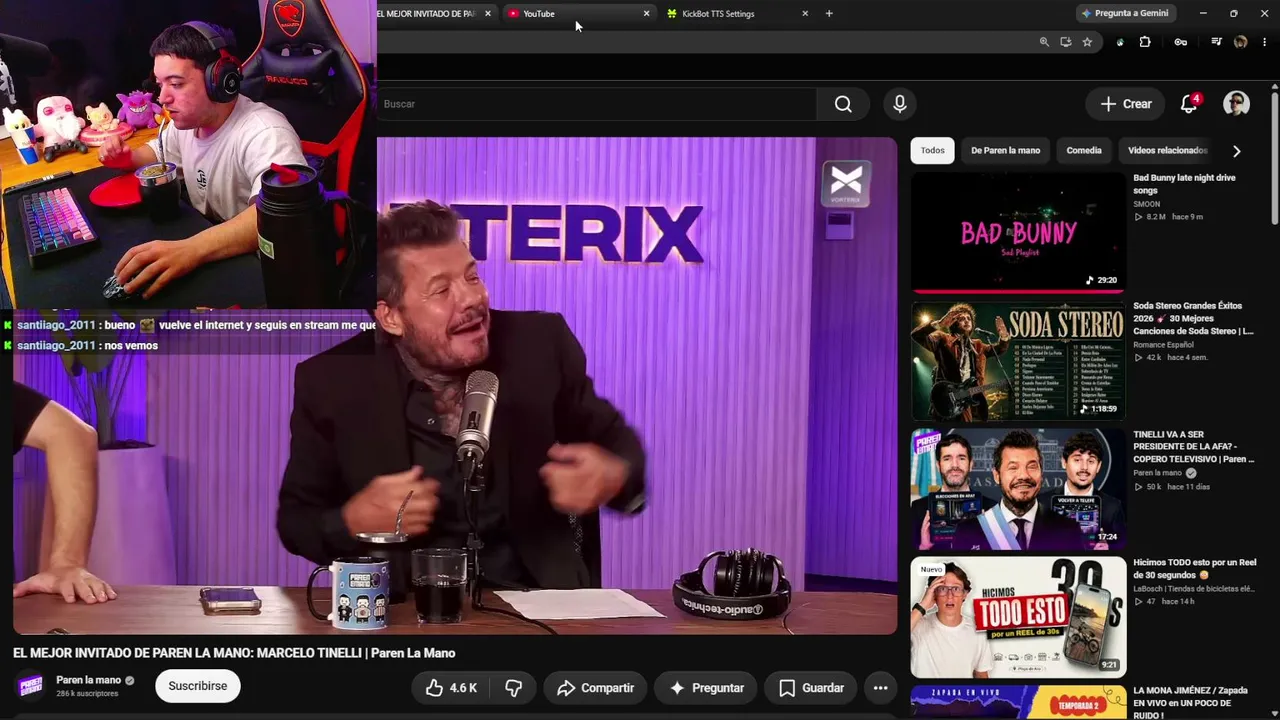This screenshot has height=720, width=1280.
Task: Click the Paren la mano channel avatar
Action: pyautogui.click(x=30, y=686)
